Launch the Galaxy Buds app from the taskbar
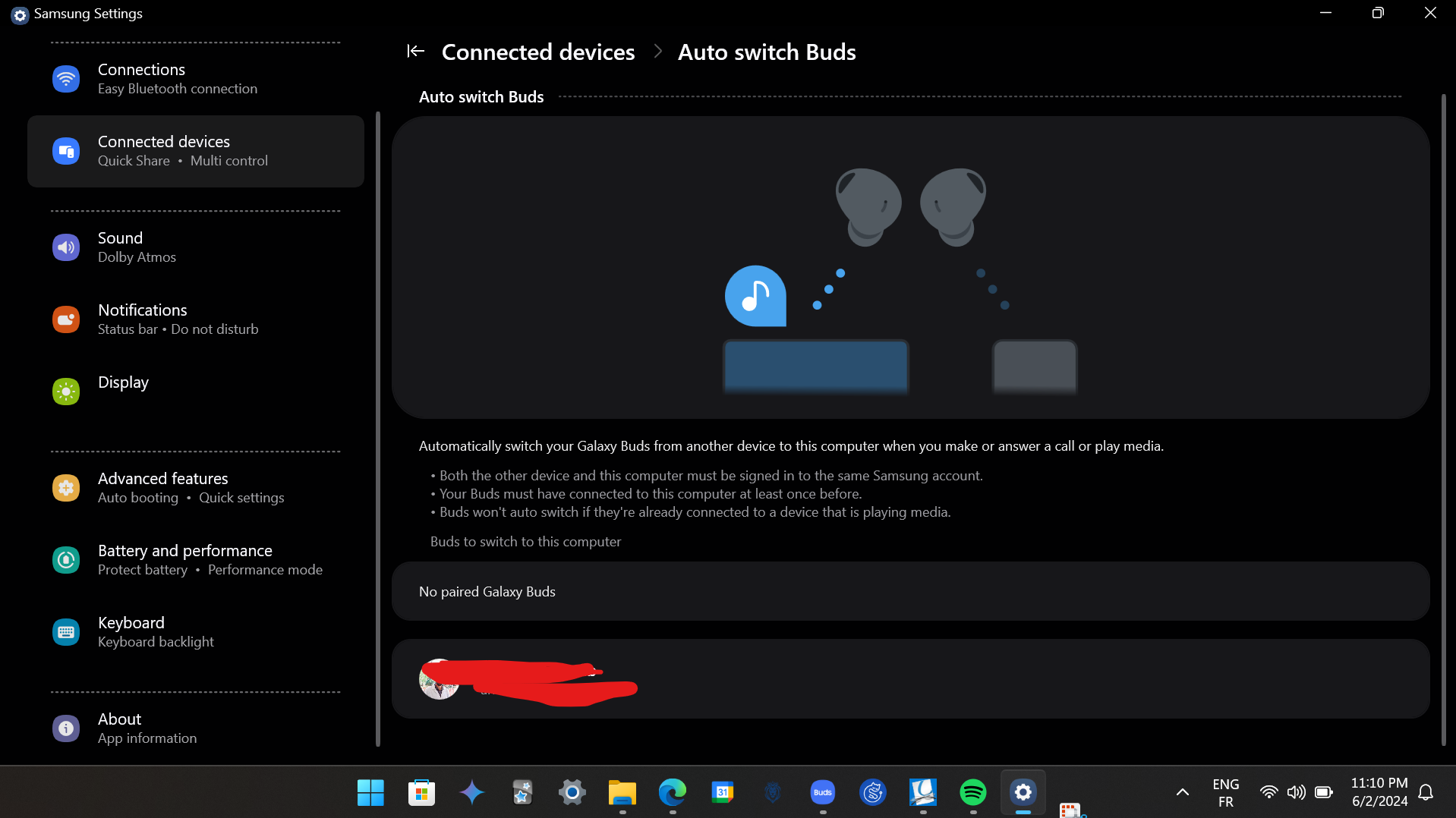 (x=822, y=791)
